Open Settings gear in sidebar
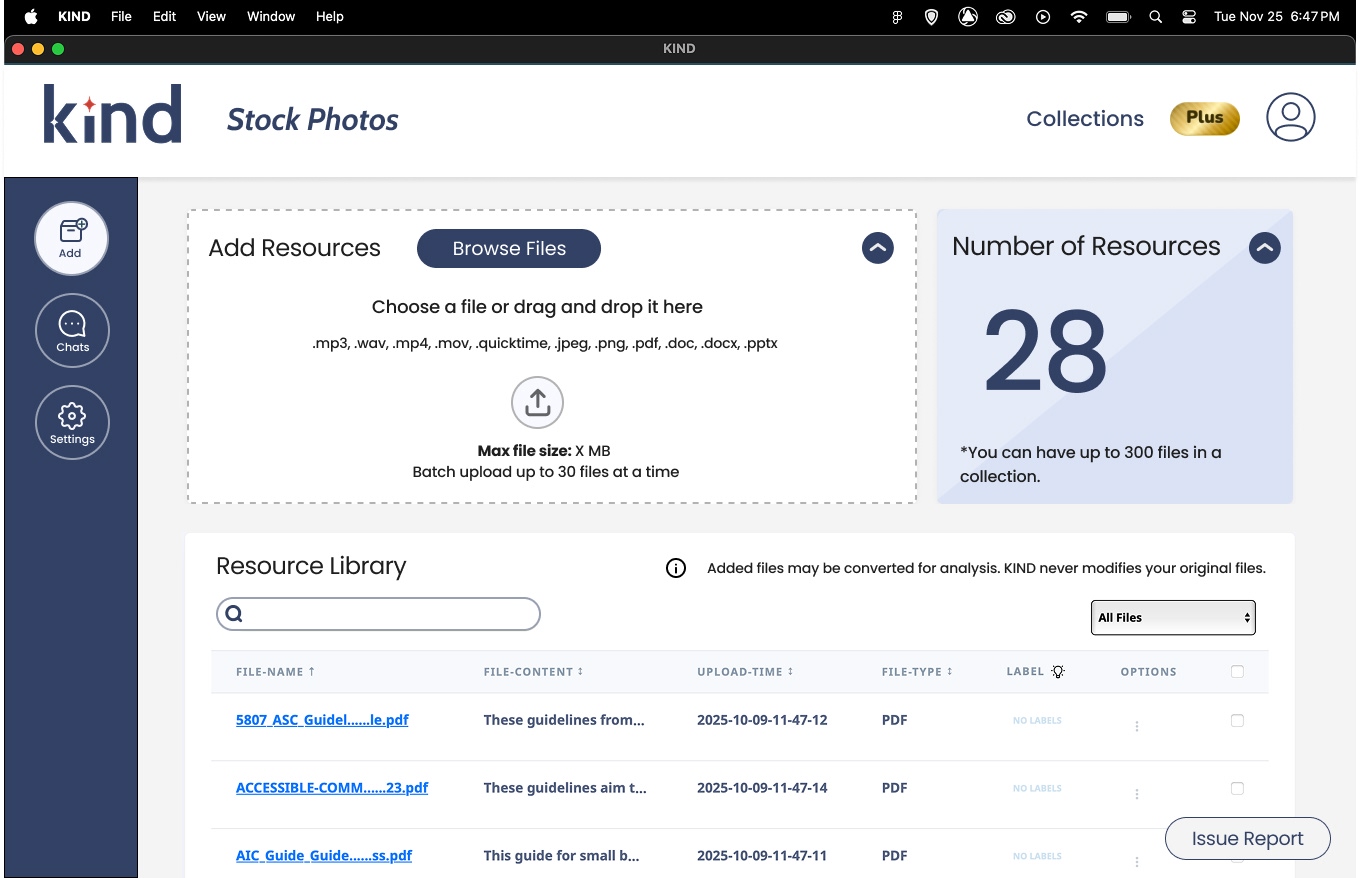Viewport: 1360px width, 878px height. coord(72,422)
